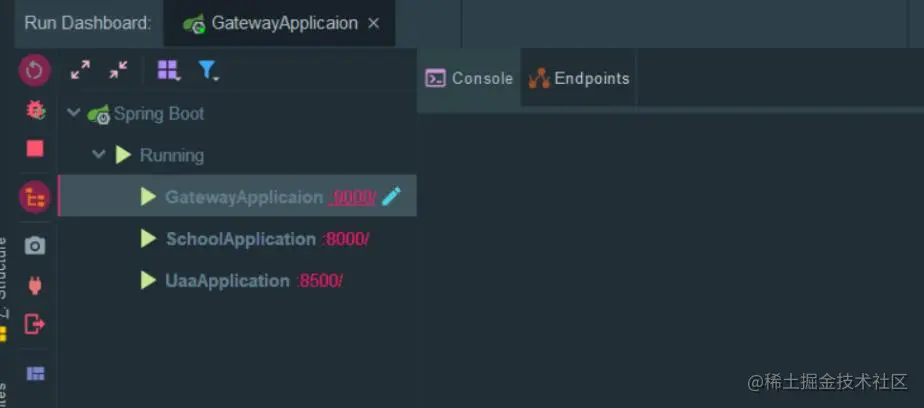Toggle the tree structure view icon
Image resolution: width=924 pixels, height=408 pixels.
click(x=35, y=197)
